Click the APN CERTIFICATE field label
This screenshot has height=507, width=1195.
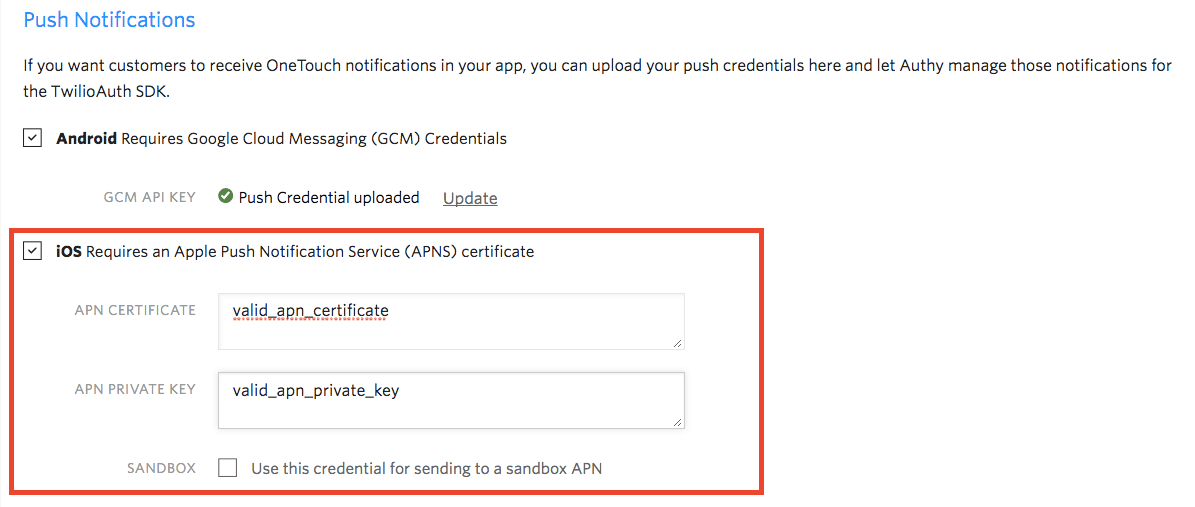[135, 310]
